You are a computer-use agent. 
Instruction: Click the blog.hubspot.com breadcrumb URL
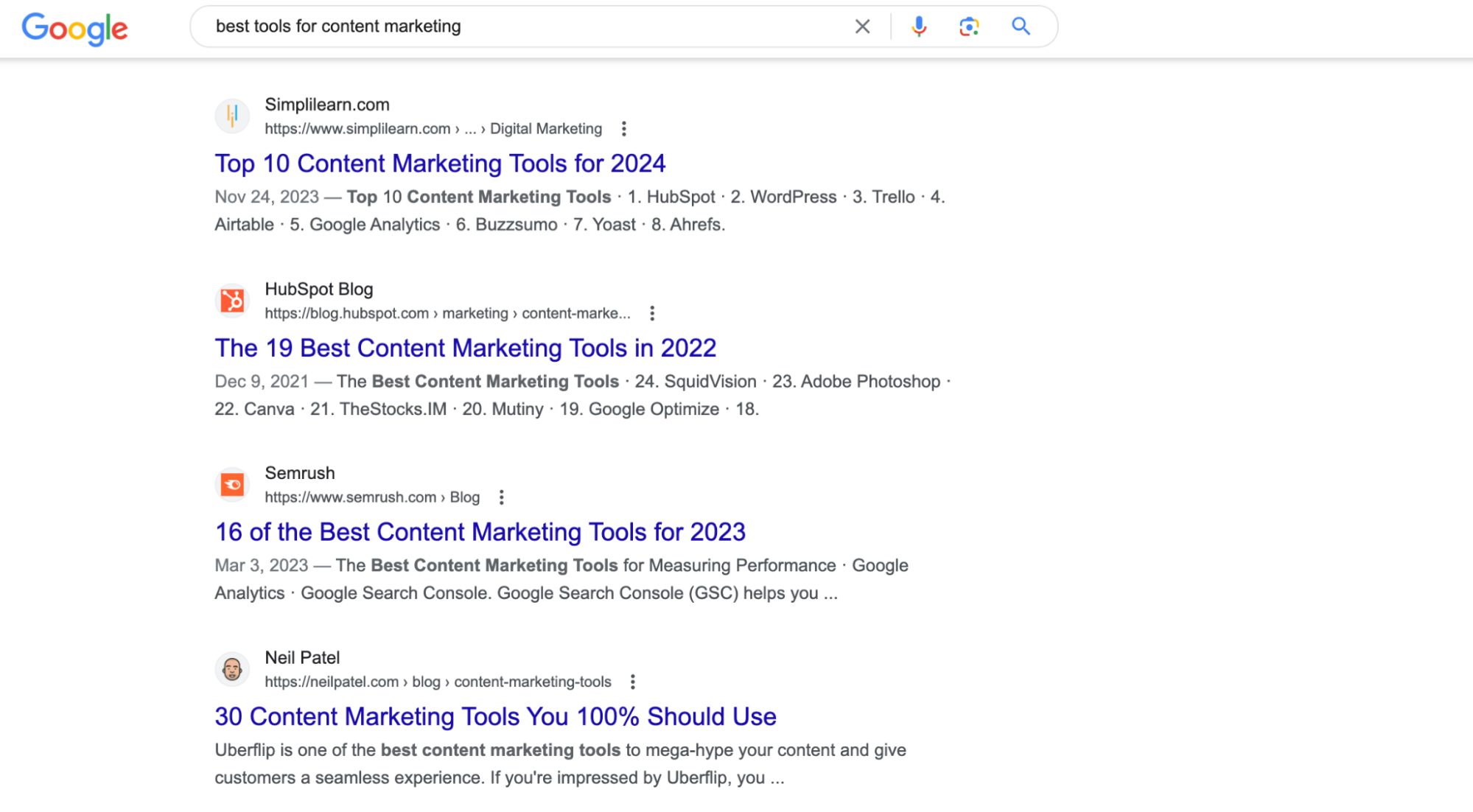point(447,313)
